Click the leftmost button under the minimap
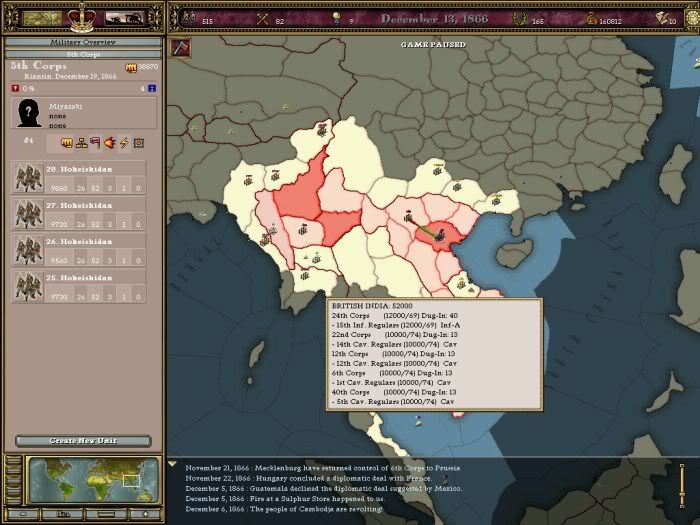Viewport: 700px width, 525px height. click(23, 514)
